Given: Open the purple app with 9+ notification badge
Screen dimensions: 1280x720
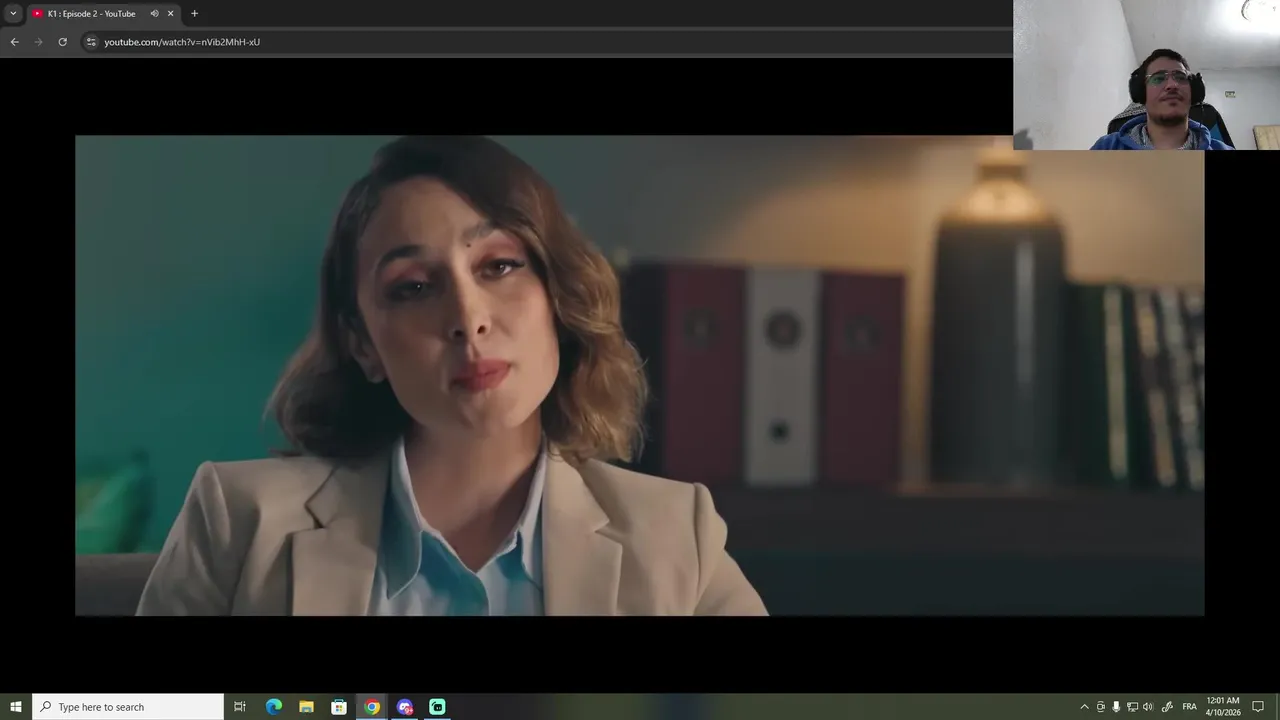Looking at the screenshot, I should (x=405, y=707).
